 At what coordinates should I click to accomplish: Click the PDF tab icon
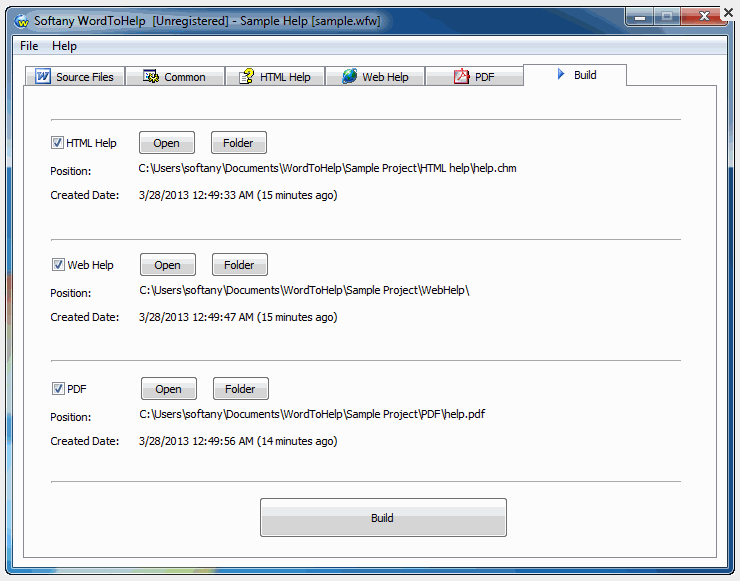click(461, 77)
